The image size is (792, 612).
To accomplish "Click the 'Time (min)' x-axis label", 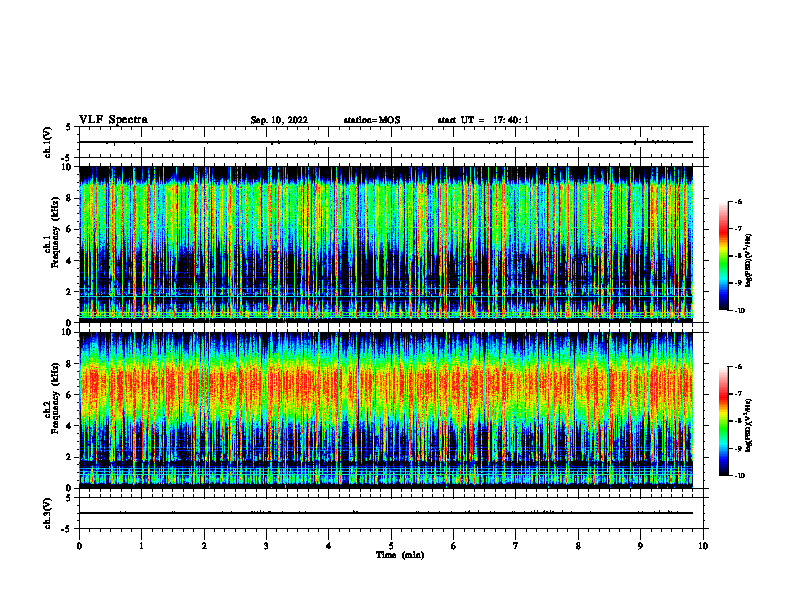I will [x=400, y=555].
